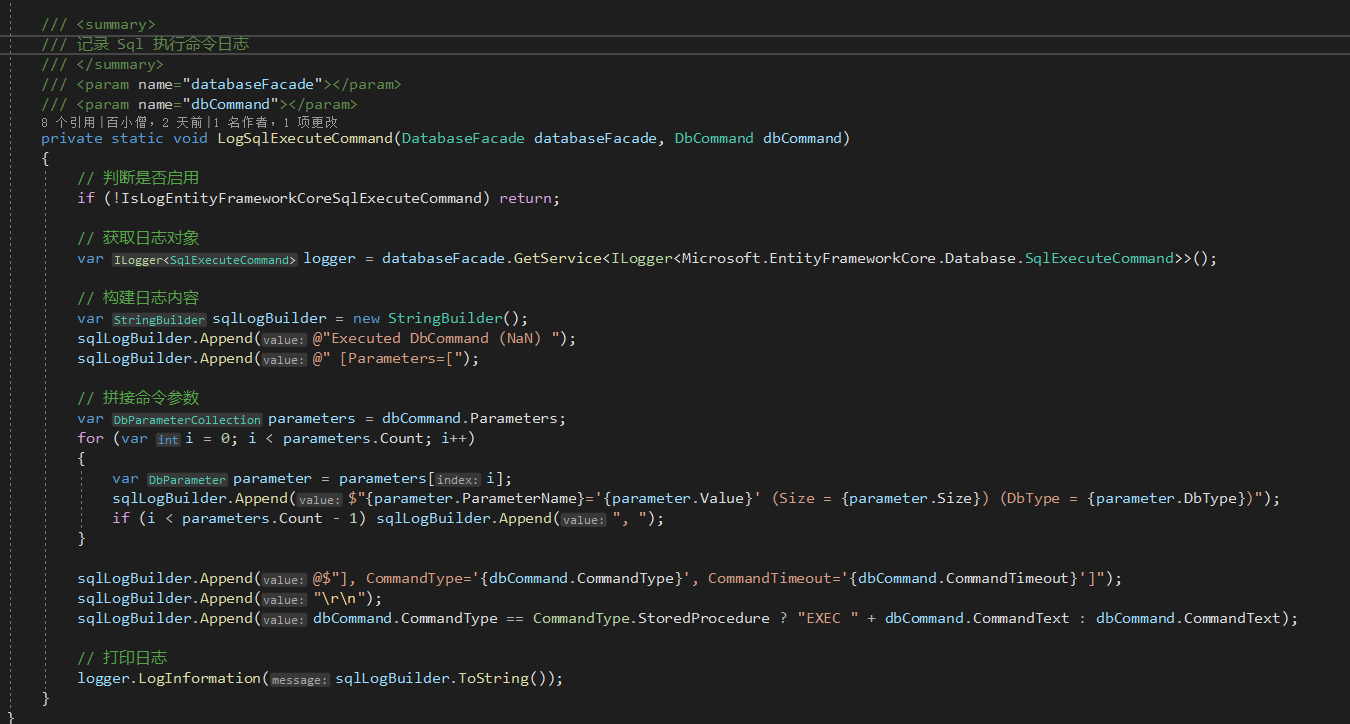This screenshot has height=724, width=1350.
Task: Click the 'for' keyword
Action: coord(90,438)
